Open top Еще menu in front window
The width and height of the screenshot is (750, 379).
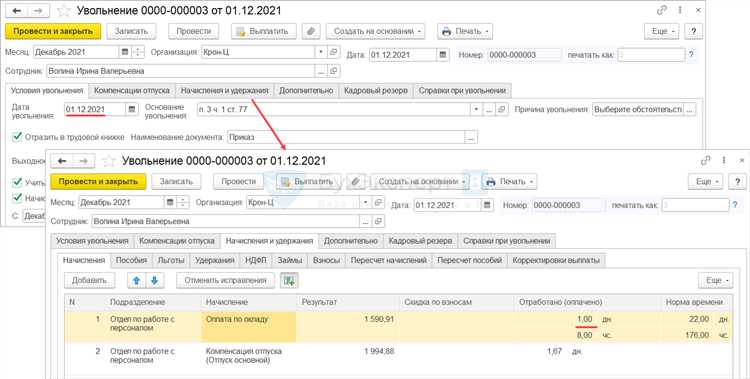pyautogui.click(x=706, y=182)
